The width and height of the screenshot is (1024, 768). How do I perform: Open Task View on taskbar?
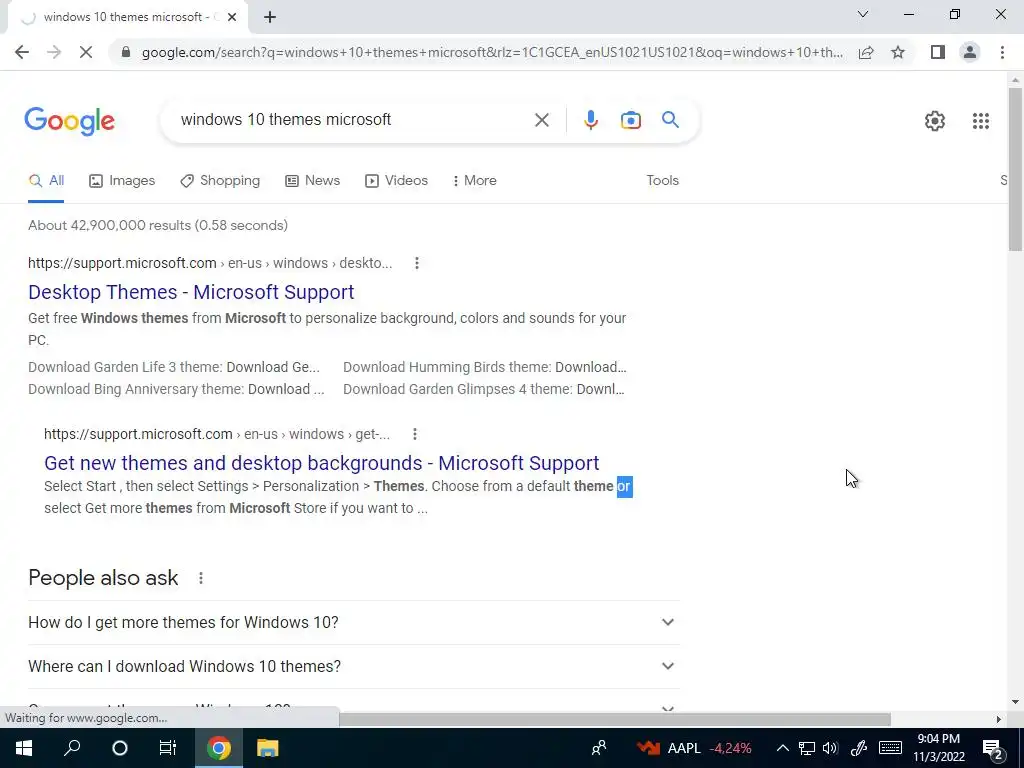coord(168,748)
